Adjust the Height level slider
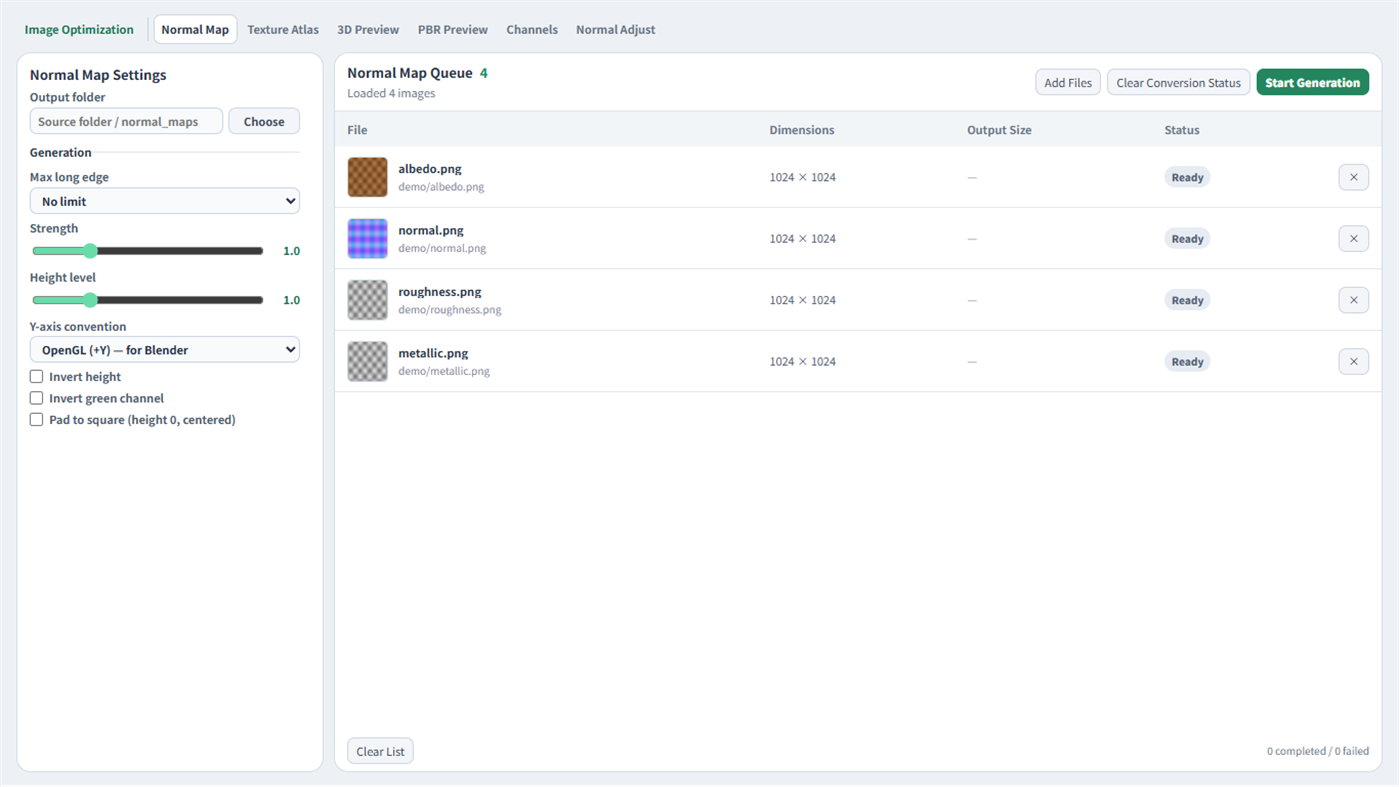The height and width of the screenshot is (787, 1399). tap(148, 300)
